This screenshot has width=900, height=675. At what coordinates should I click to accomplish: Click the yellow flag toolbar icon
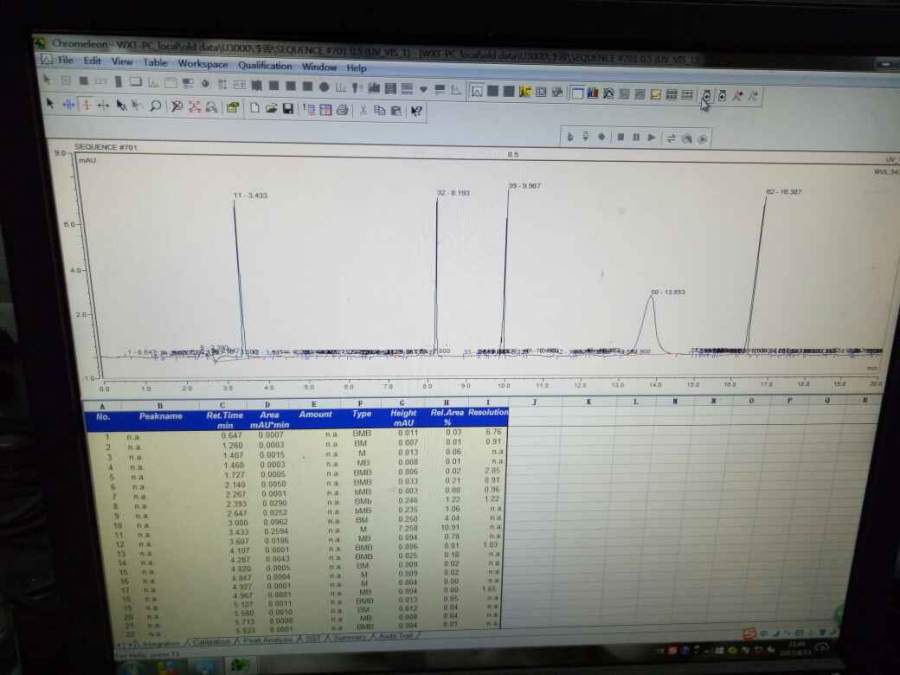point(525,91)
